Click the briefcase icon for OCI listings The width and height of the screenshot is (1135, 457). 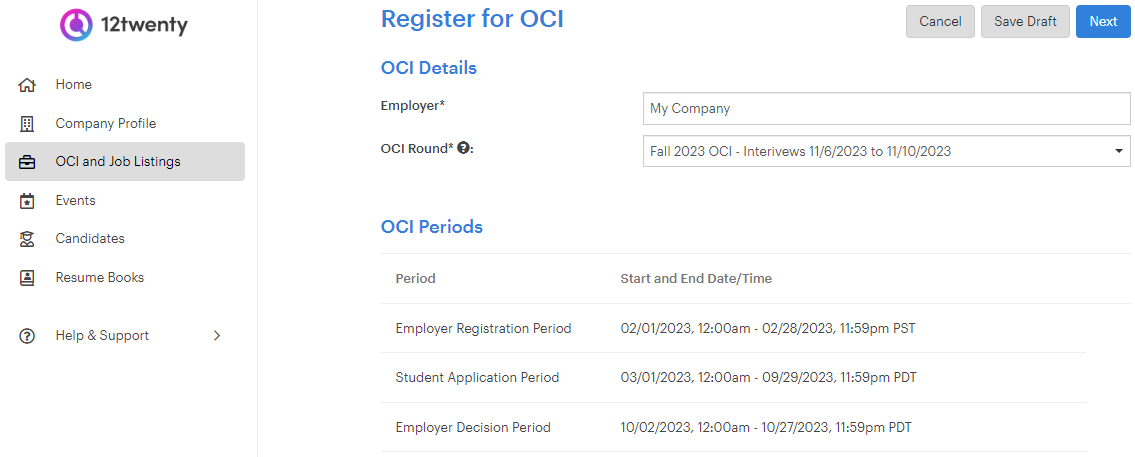pos(27,162)
